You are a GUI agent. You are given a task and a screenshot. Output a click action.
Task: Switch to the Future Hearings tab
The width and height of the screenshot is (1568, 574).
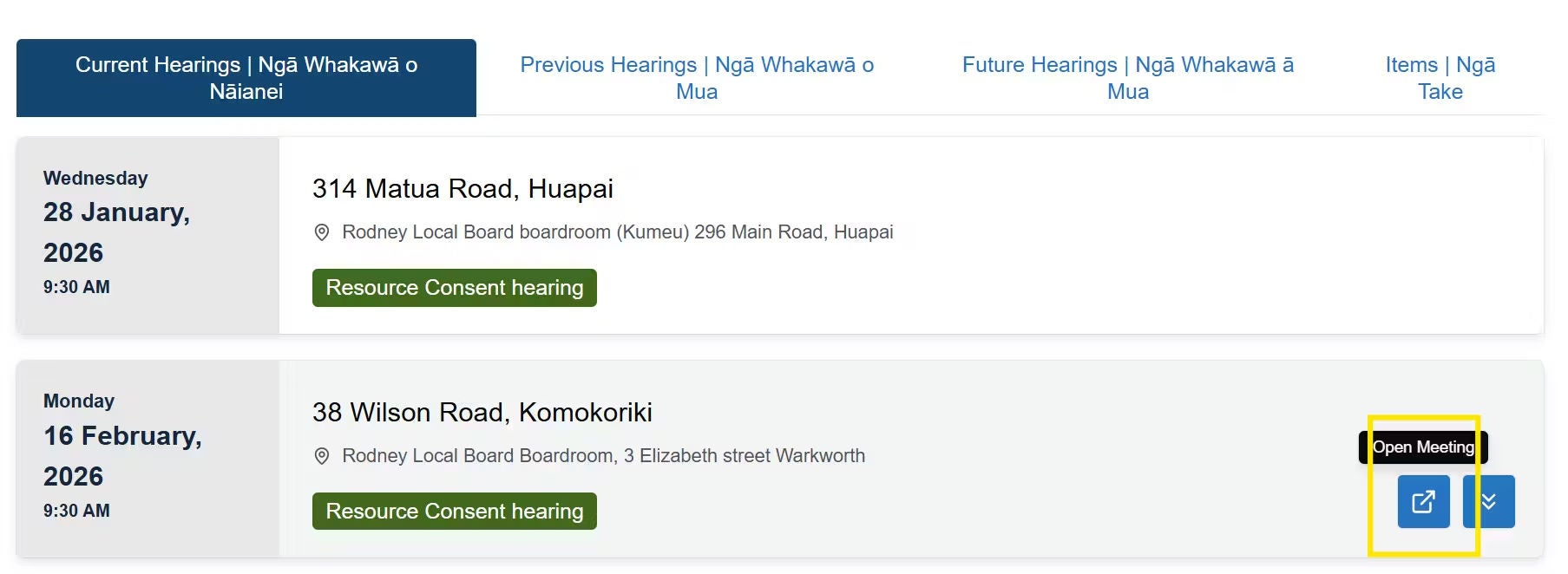pyautogui.click(x=1126, y=77)
